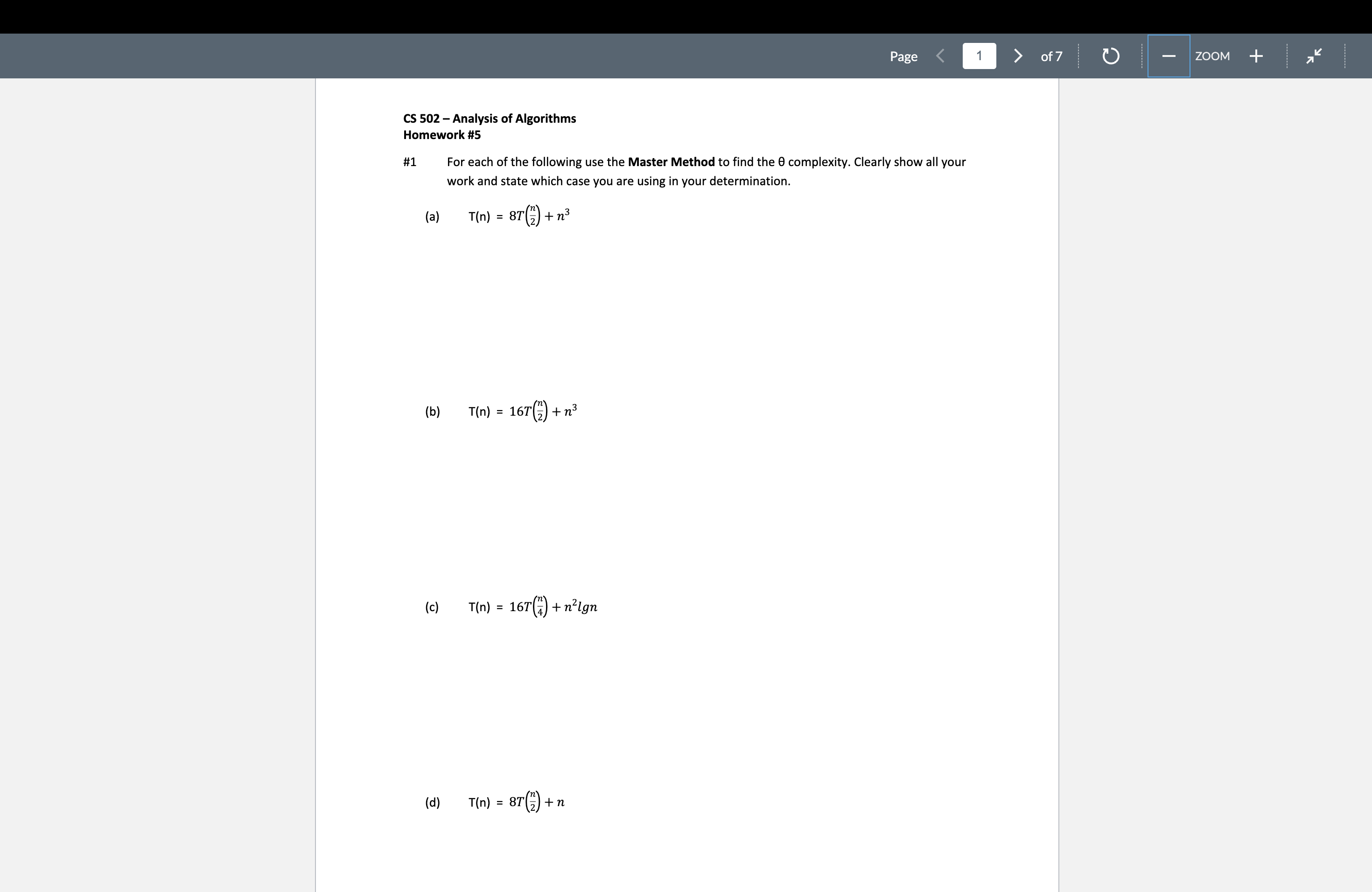Click the previous page navigation arrow
This screenshot has height=892, width=1372.
(938, 56)
